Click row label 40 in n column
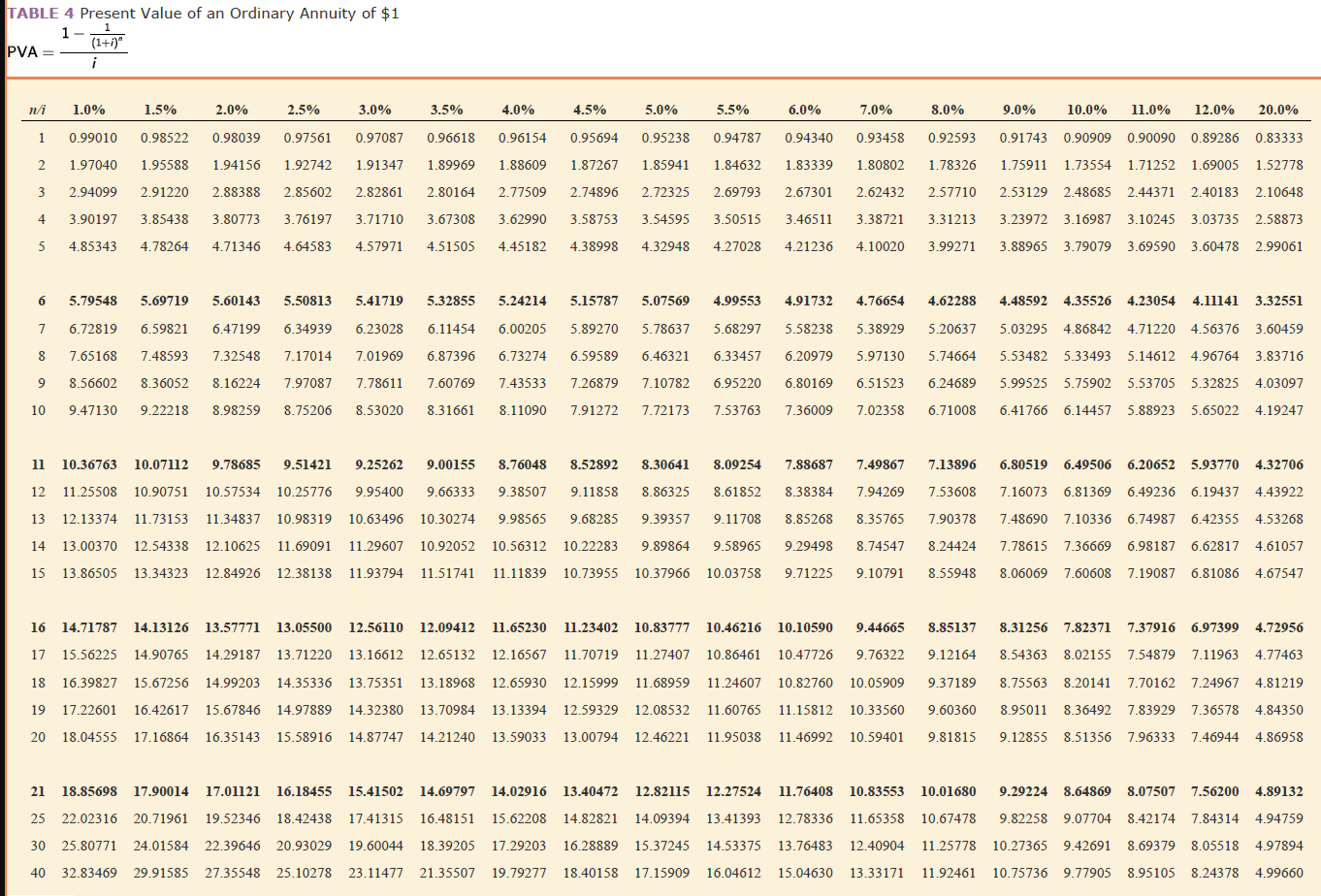 (38, 873)
